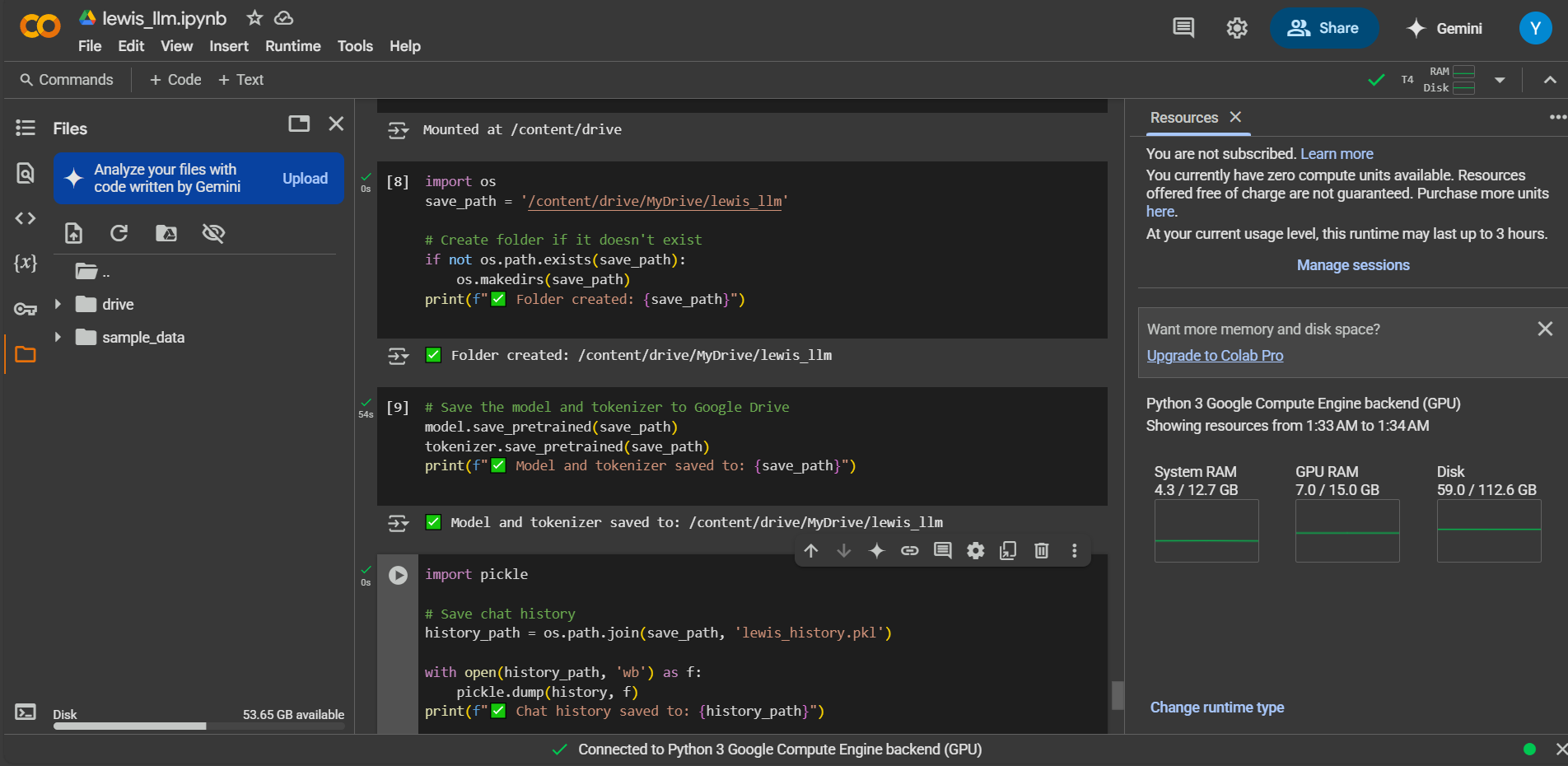Image resolution: width=1568 pixels, height=766 pixels.
Task: Open the table of contents sidebar icon
Action: click(26, 128)
